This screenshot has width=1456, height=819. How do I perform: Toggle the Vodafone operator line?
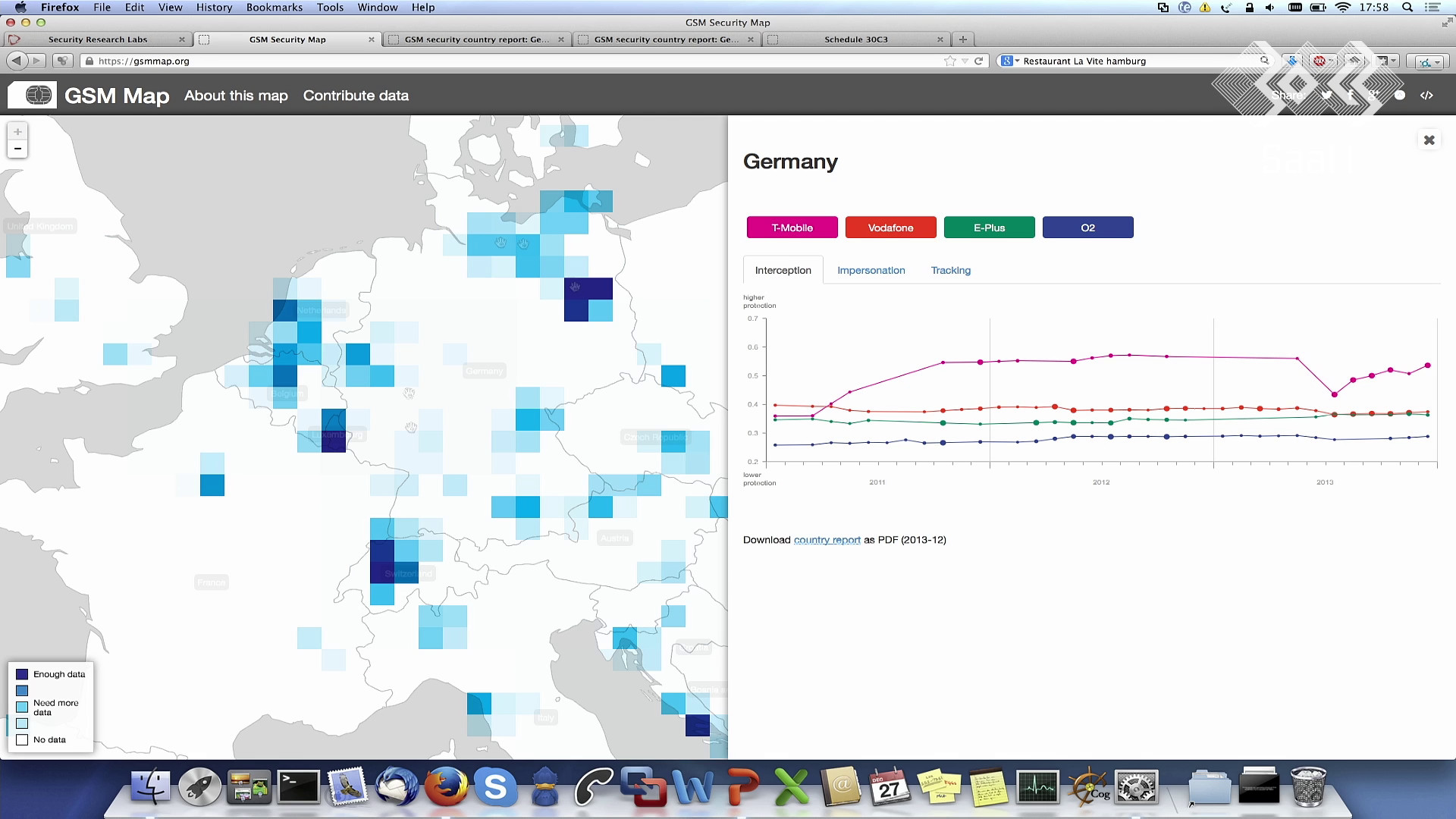(x=891, y=227)
